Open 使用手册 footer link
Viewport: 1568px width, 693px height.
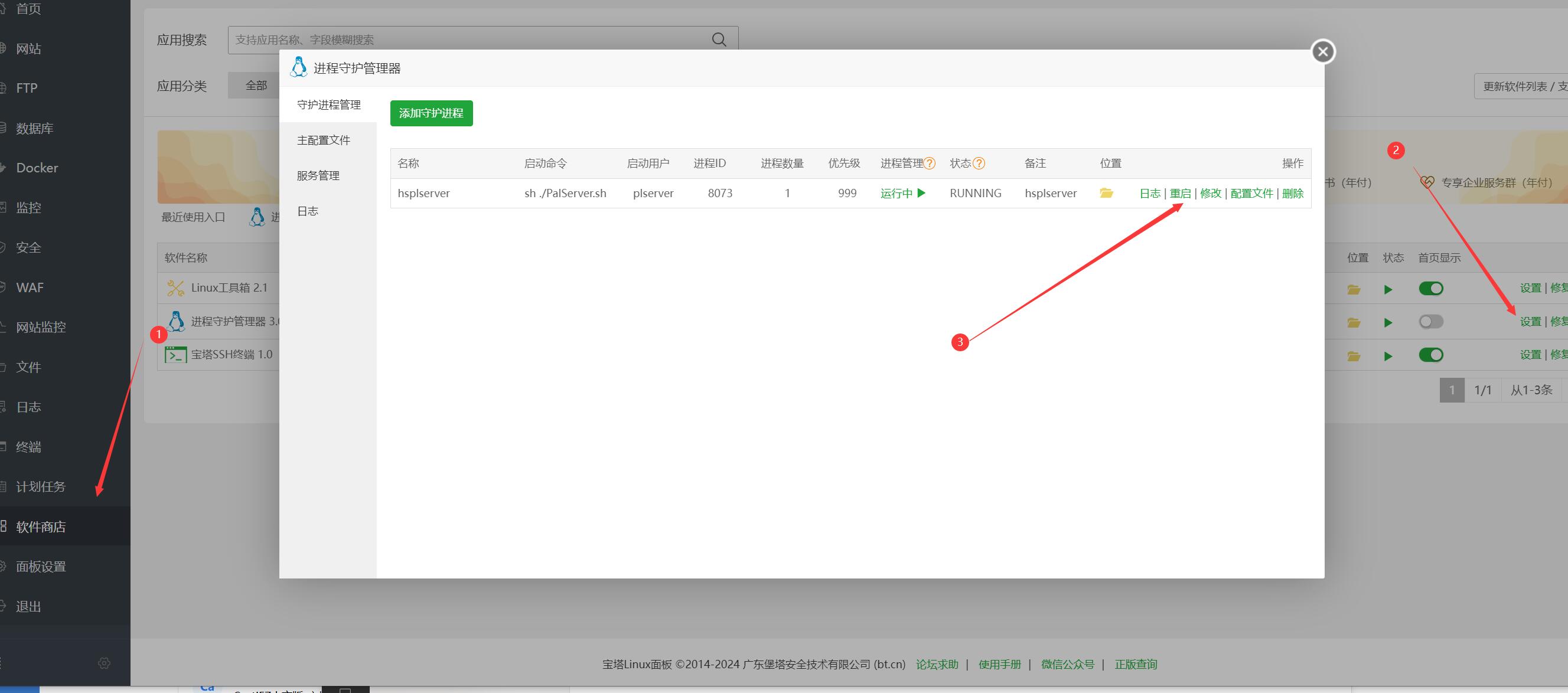coord(999,665)
